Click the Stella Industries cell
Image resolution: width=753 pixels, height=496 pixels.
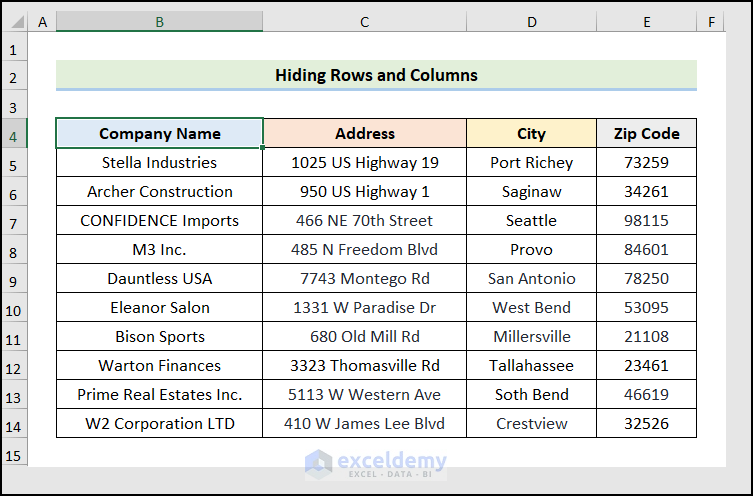point(160,163)
